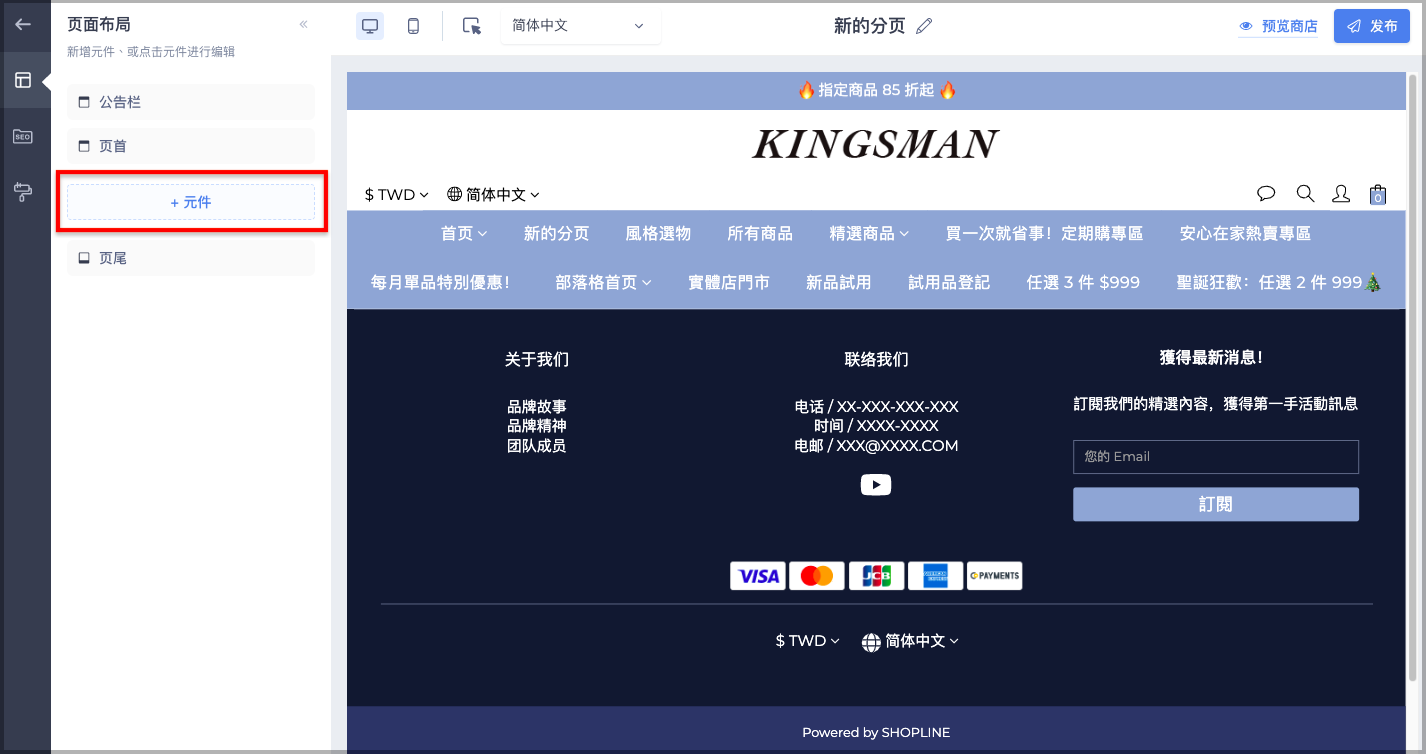This screenshot has height=754, width=1426.
Task: Open the 風格選物 navigation menu item
Action: (x=658, y=234)
